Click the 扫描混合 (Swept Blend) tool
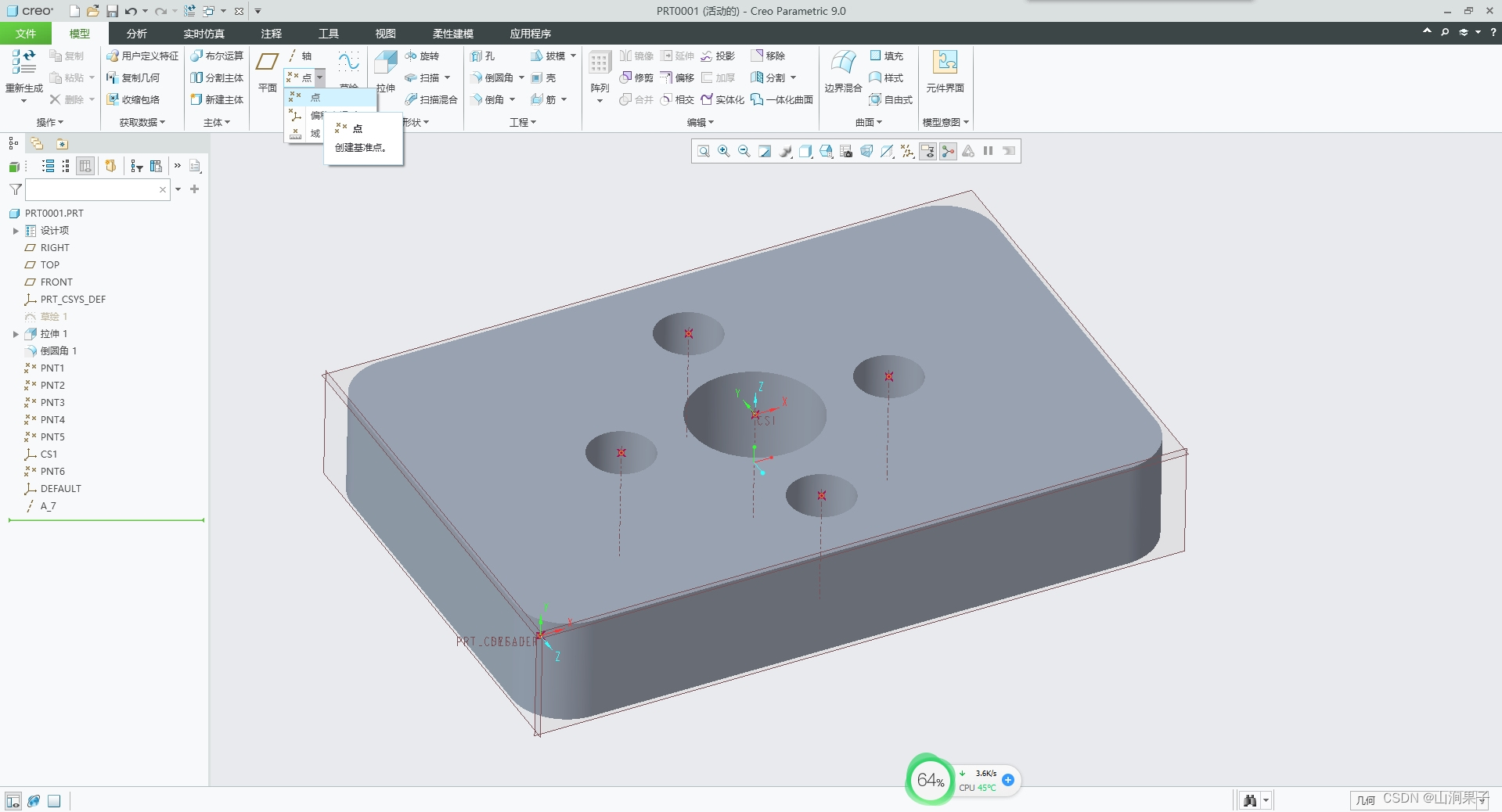The width and height of the screenshot is (1502, 812). pos(431,99)
